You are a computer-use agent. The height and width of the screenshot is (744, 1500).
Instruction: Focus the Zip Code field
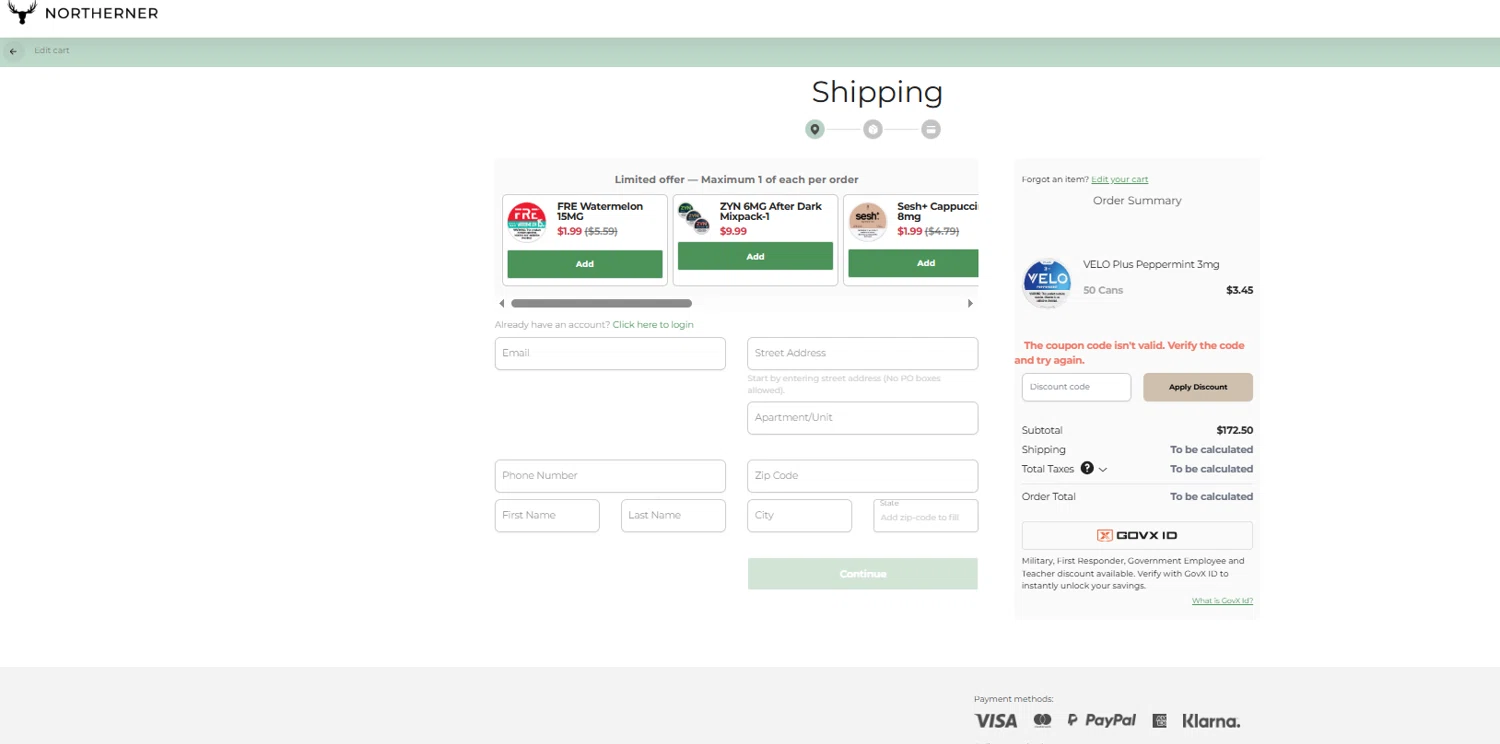pos(862,476)
